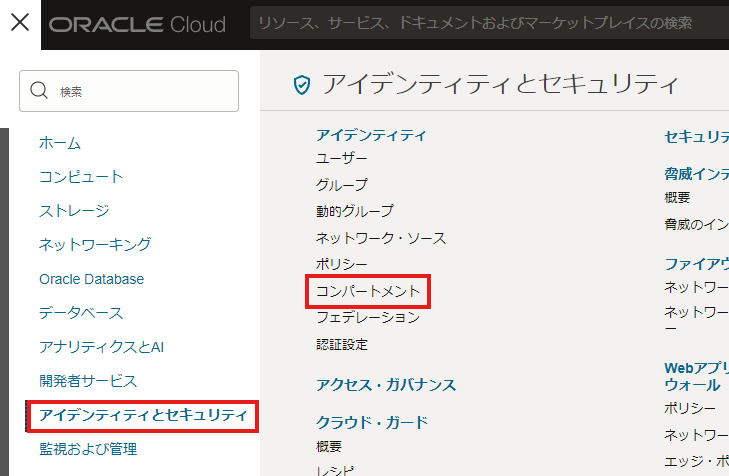Image resolution: width=729 pixels, height=476 pixels.
Task: Open フェデレーション link
Action: point(368,317)
